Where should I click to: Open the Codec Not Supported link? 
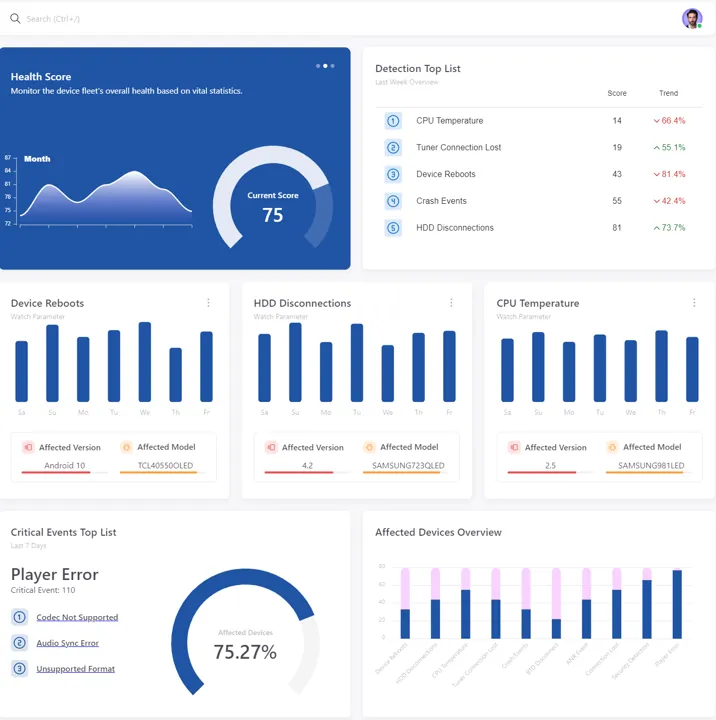point(77,617)
